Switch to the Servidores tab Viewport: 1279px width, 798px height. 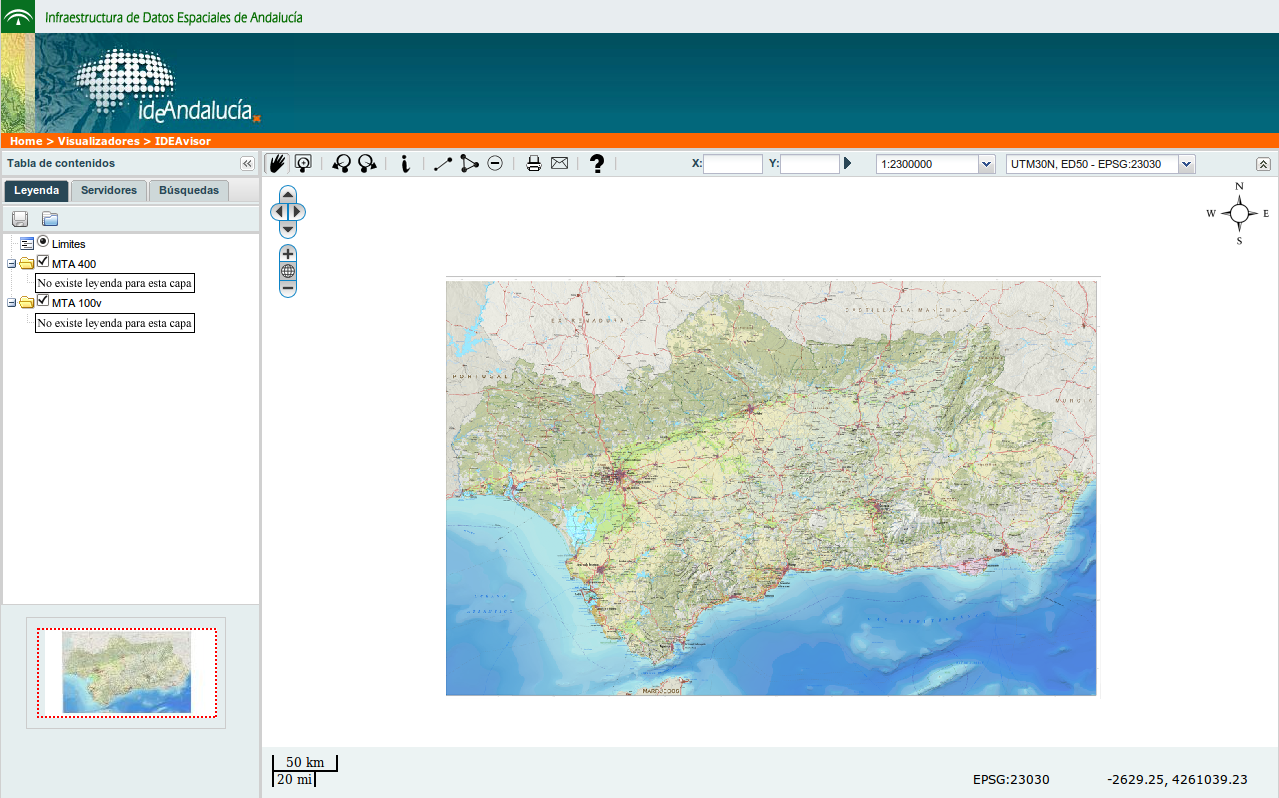(x=109, y=190)
